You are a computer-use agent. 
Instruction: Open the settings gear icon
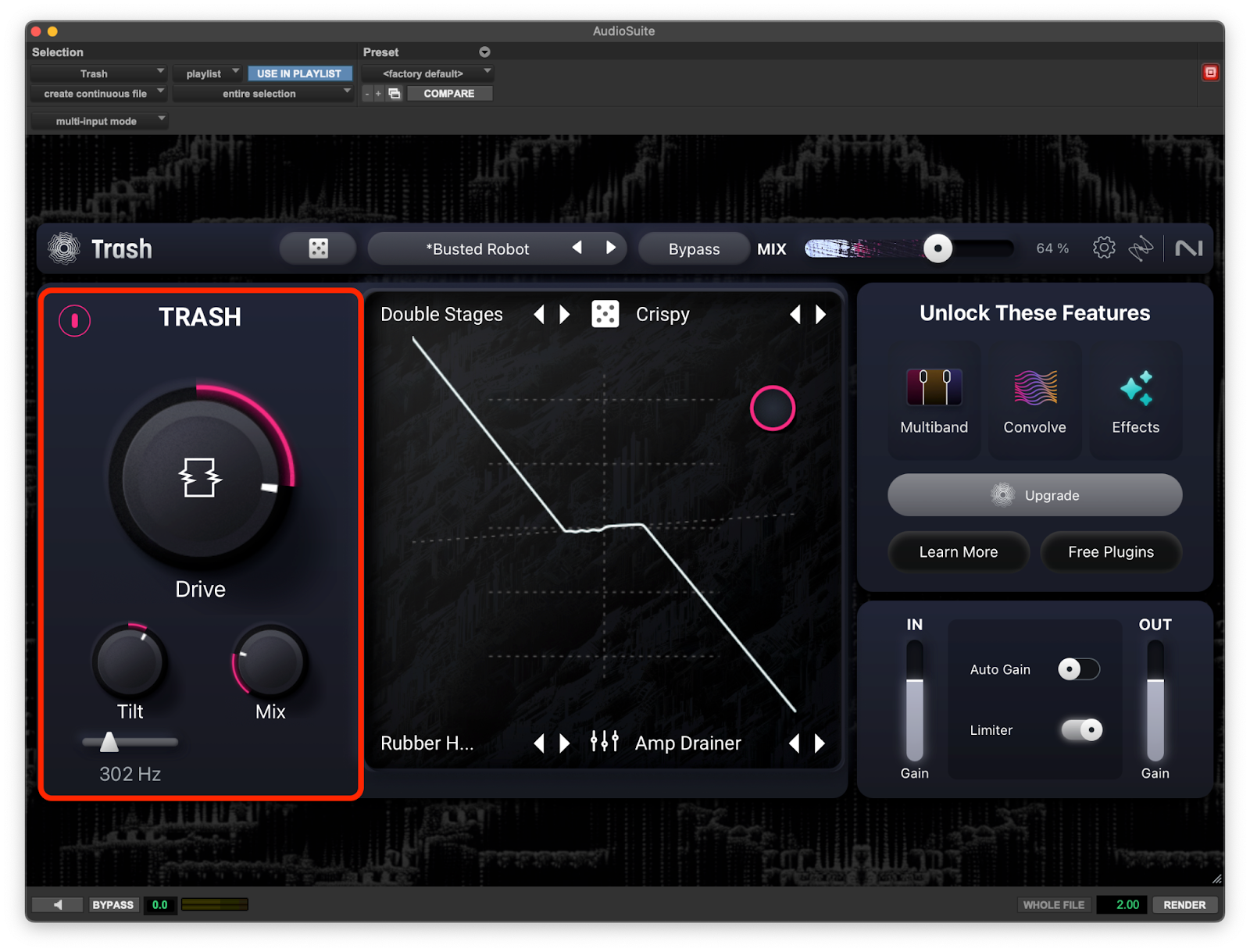(x=1103, y=248)
